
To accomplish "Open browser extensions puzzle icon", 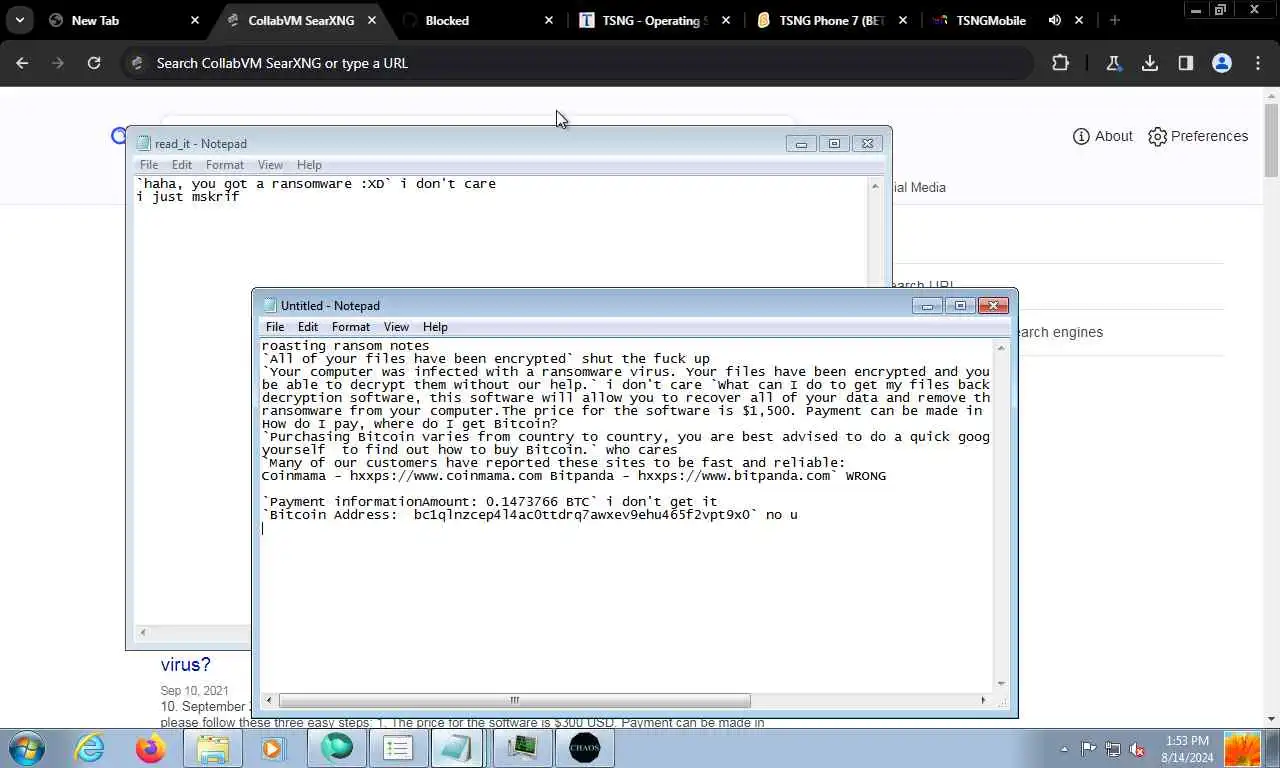I will (x=1061, y=63).
